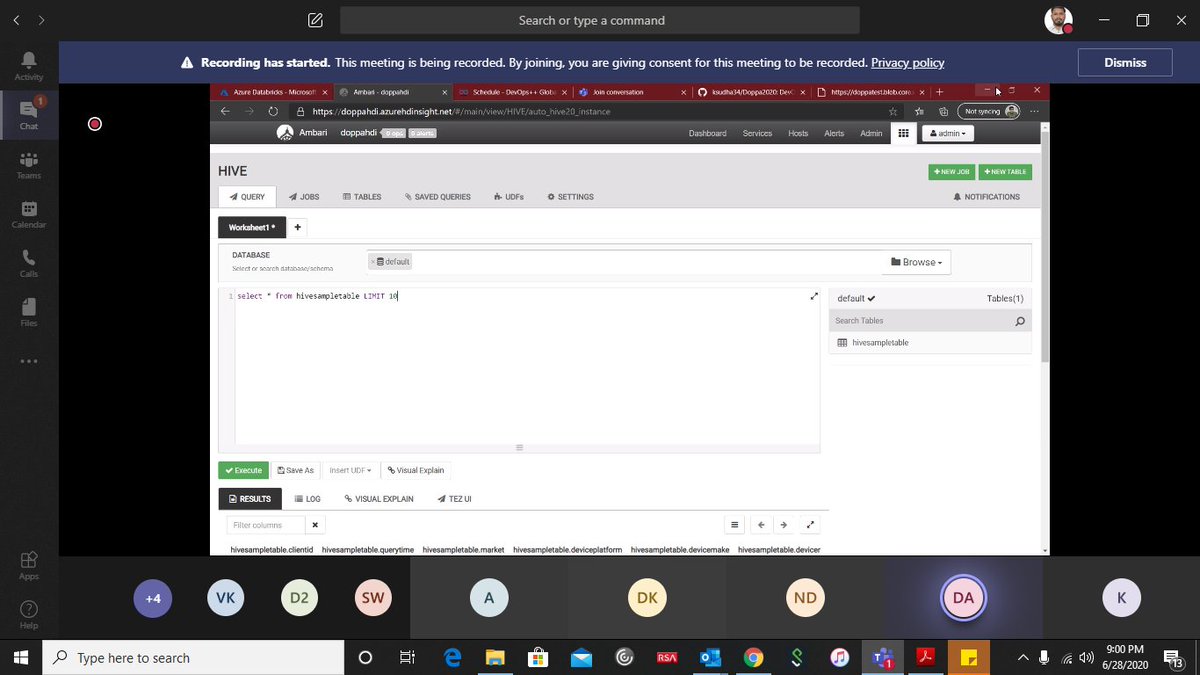
Task: Open the Settings tab in Hive
Action: tap(570, 197)
